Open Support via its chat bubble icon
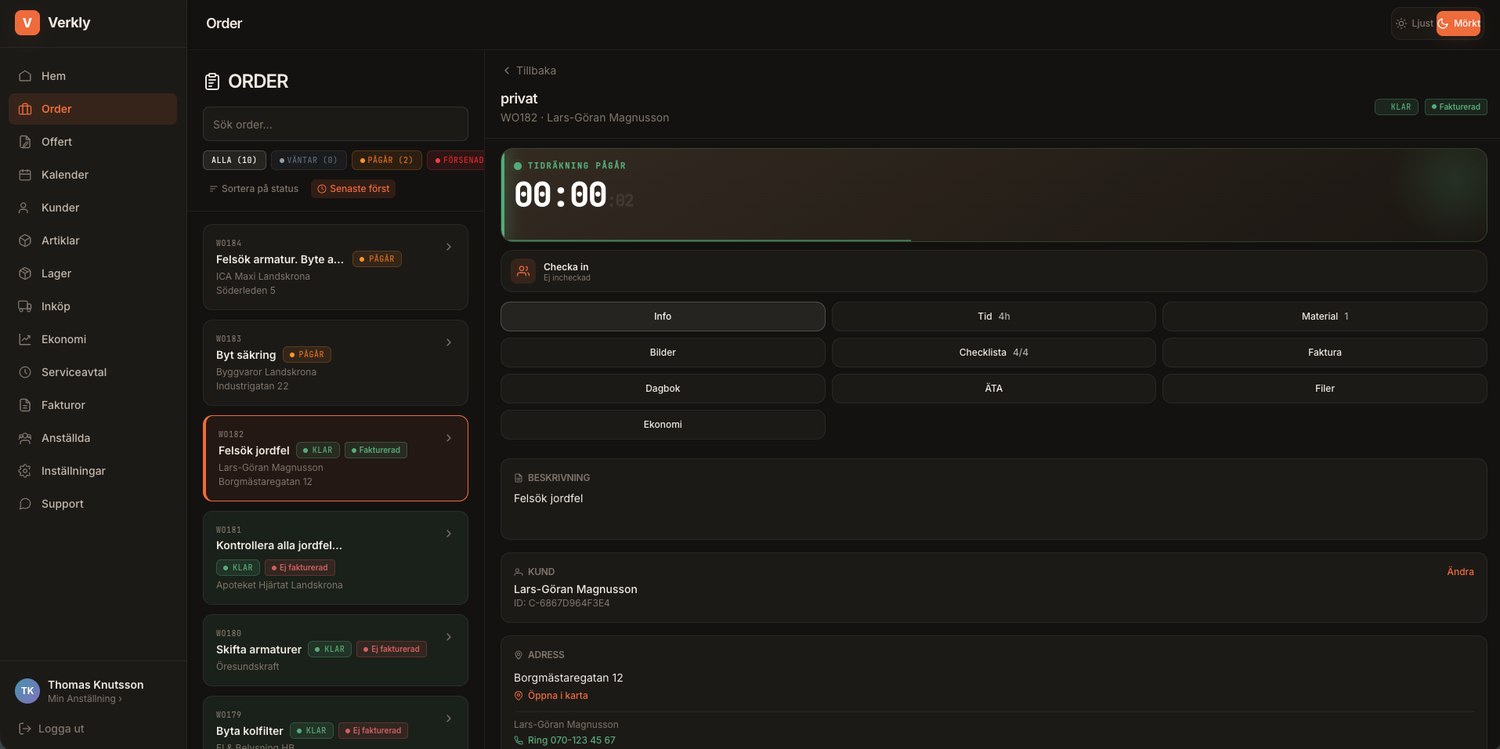Viewport: 1500px width, 749px height. 25,504
